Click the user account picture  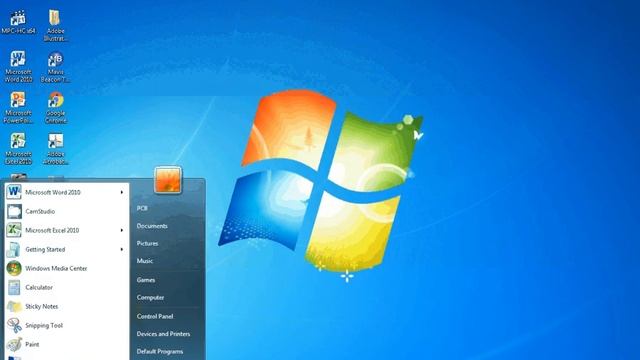(x=168, y=180)
